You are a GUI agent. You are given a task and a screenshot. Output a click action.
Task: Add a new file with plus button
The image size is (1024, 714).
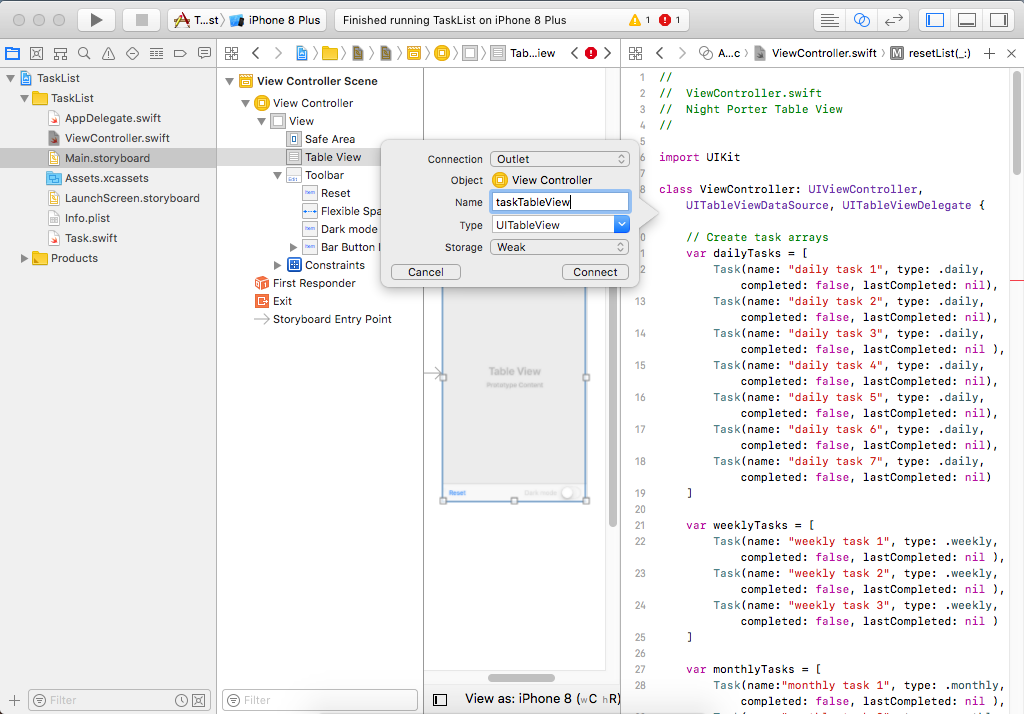14,700
